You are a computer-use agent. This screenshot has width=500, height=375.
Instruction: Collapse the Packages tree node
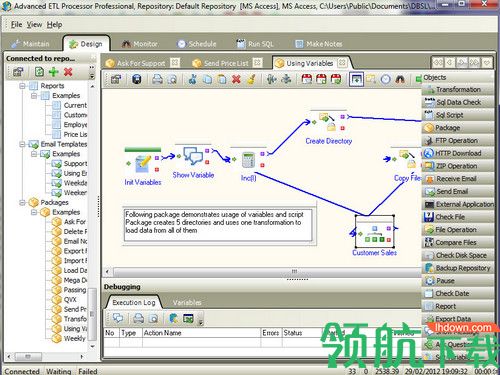pyautogui.click(x=22, y=202)
